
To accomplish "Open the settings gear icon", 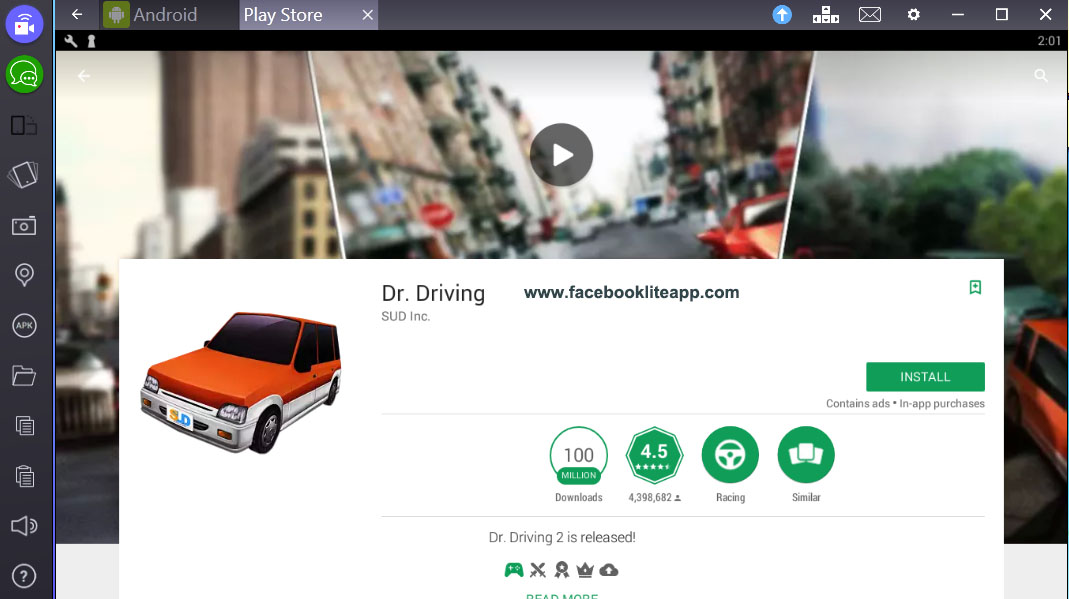I will pyautogui.click(x=914, y=14).
